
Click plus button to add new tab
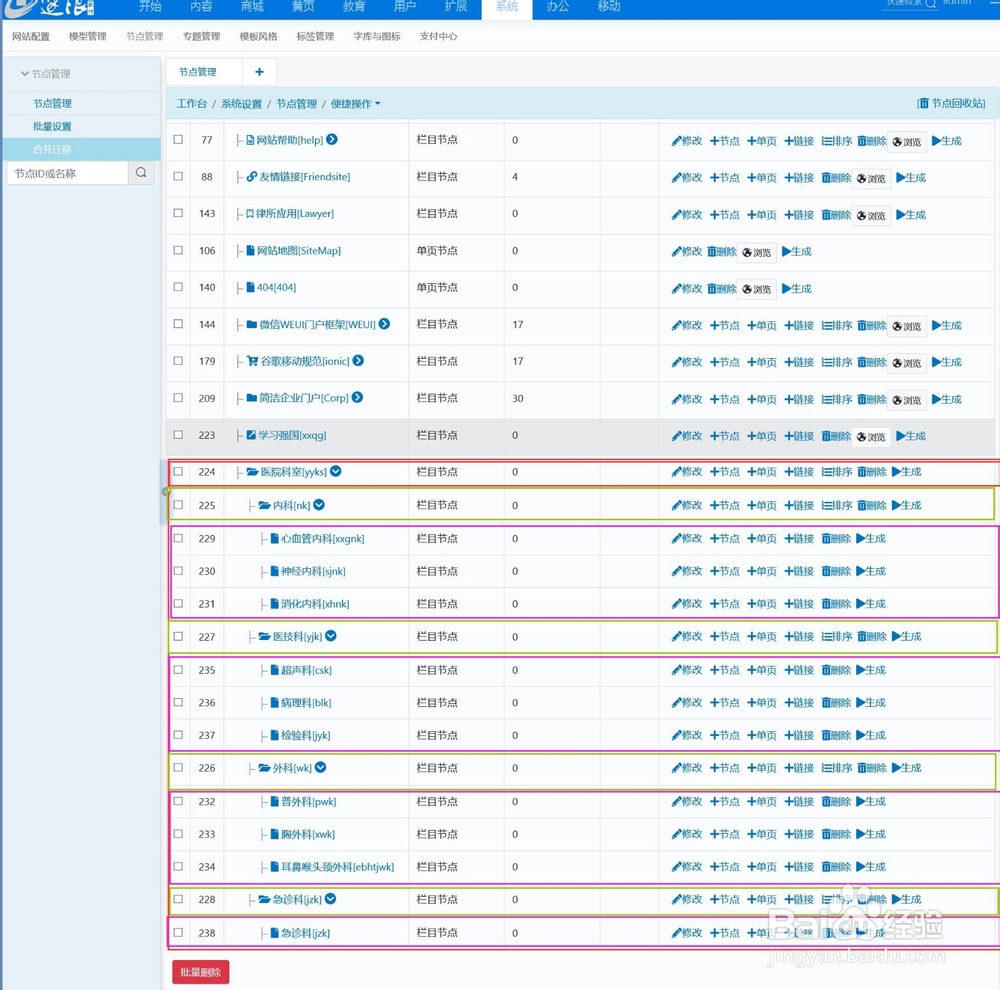[259, 72]
